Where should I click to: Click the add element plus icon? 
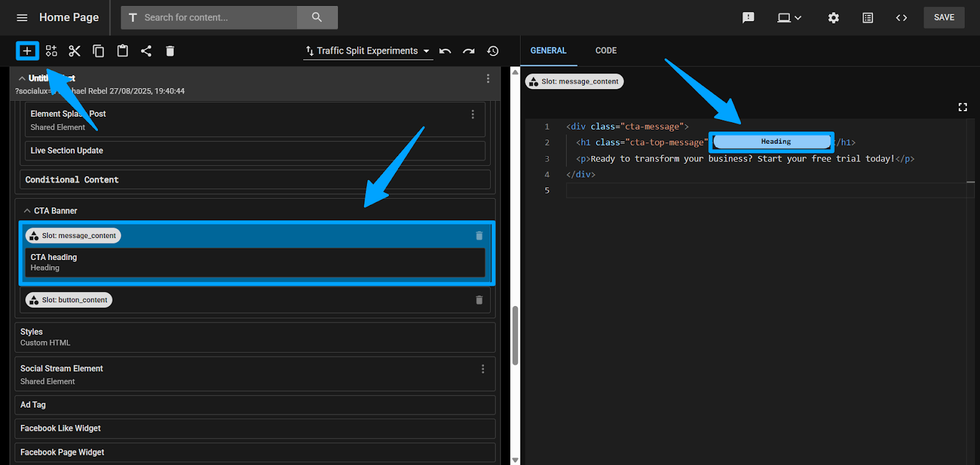click(x=27, y=51)
